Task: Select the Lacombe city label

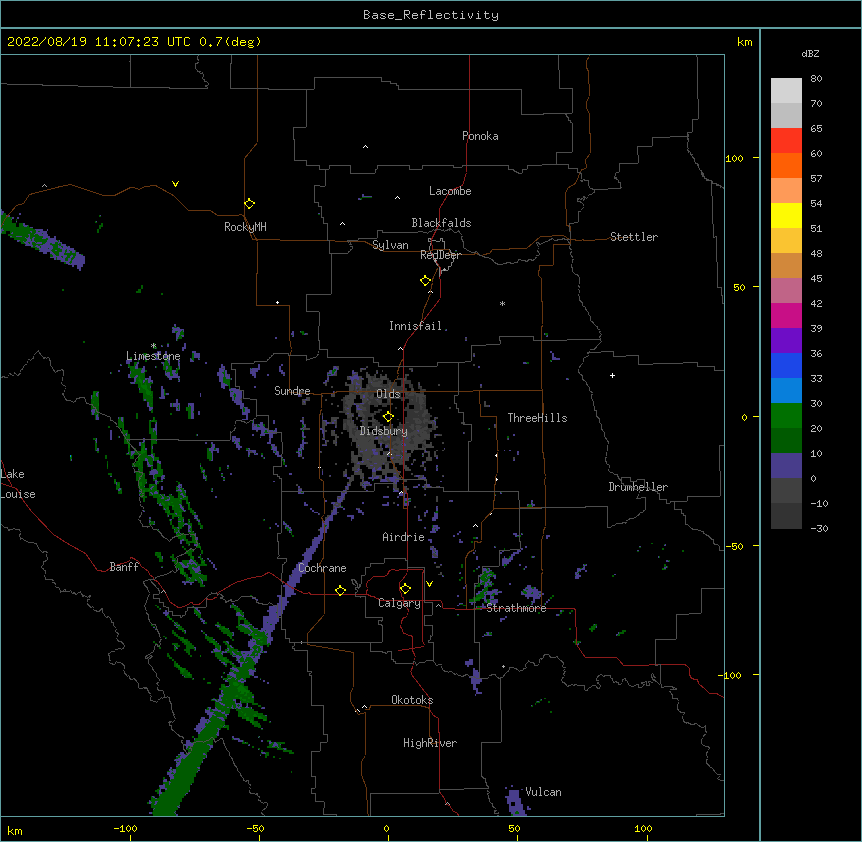Action: (450, 191)
